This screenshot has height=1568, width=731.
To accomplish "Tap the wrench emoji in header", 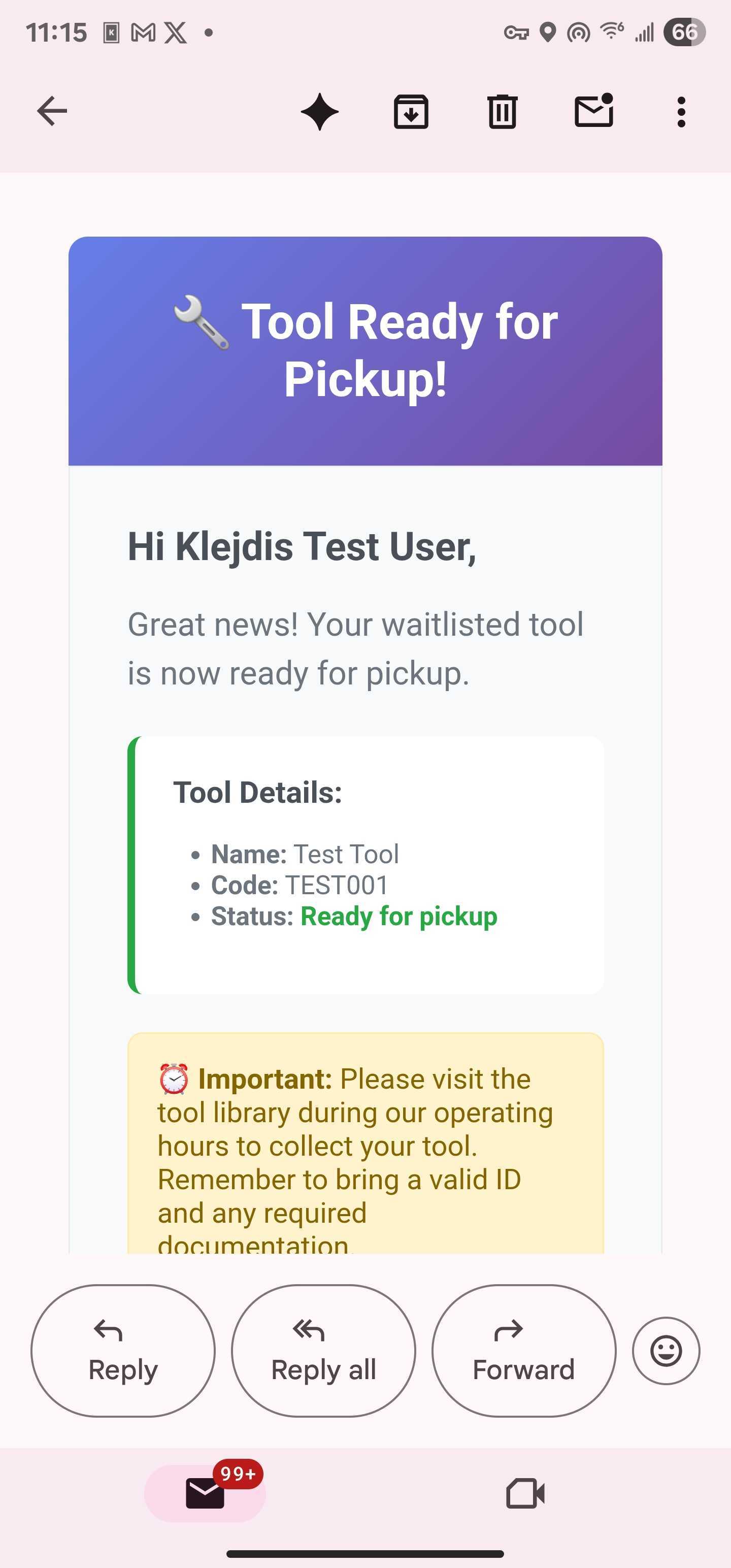I will click(202, 322).
